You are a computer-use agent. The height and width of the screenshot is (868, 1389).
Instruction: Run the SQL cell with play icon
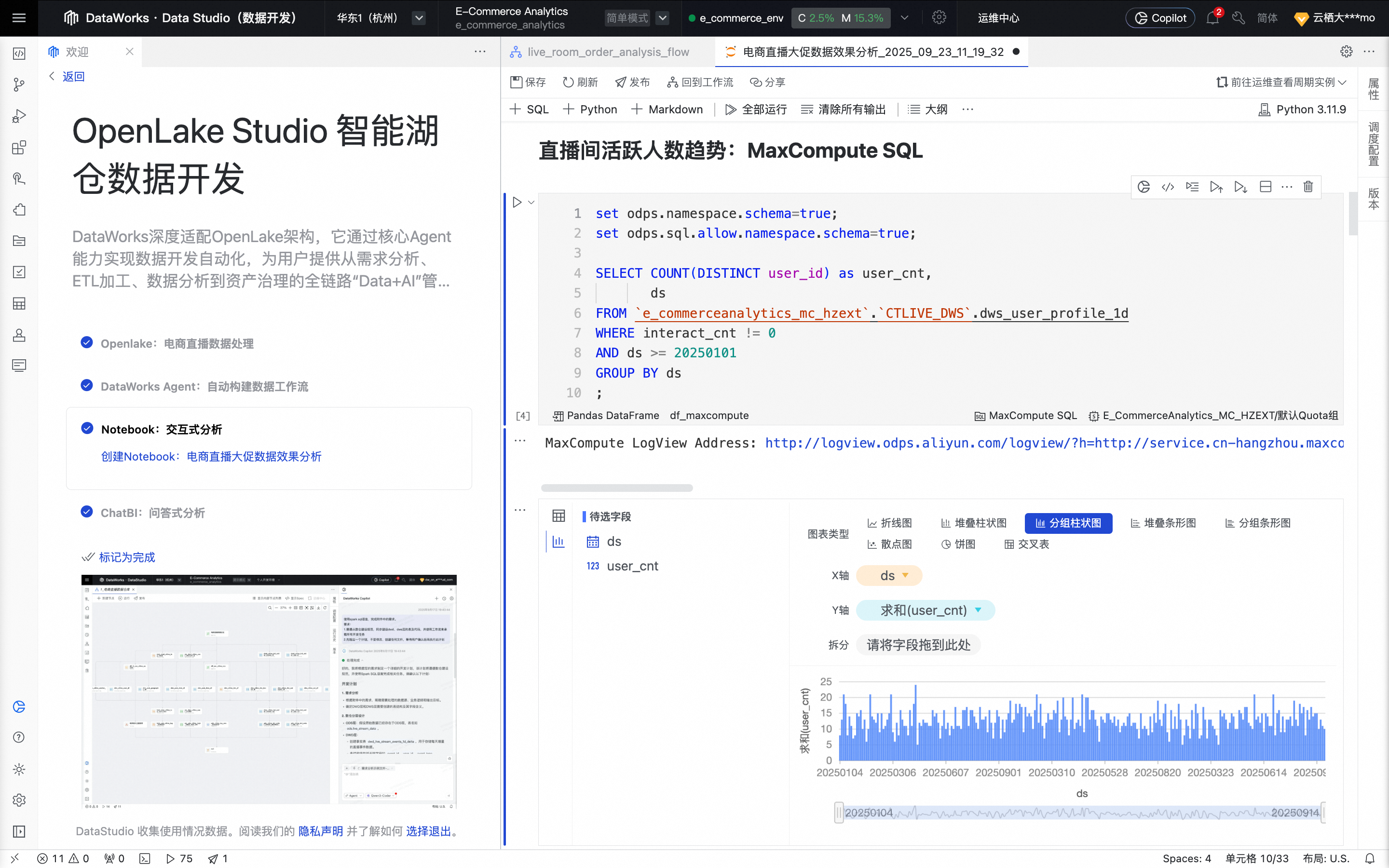[517, 202]
